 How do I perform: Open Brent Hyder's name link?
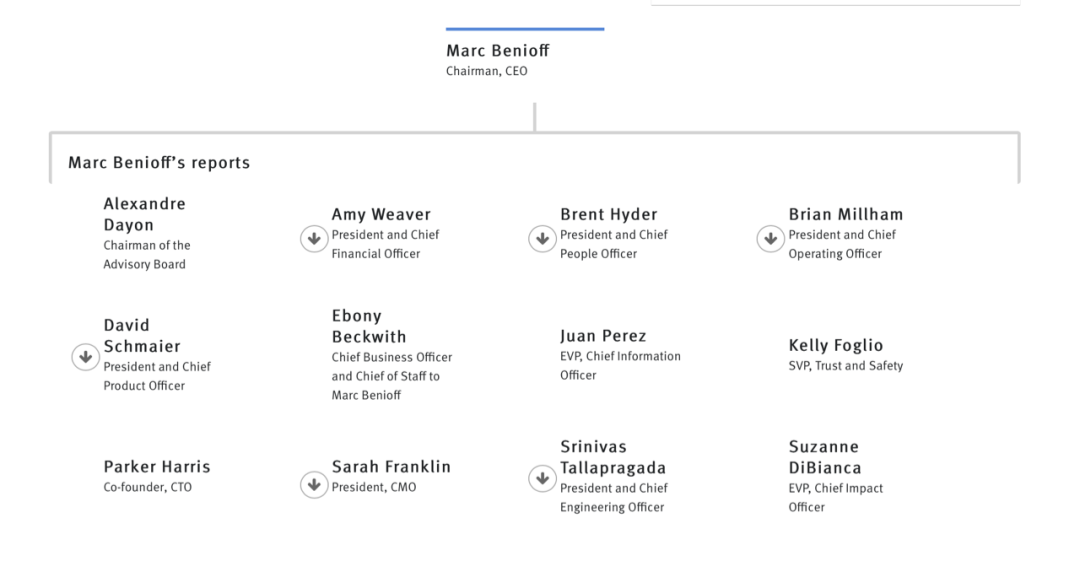point(609,214)
